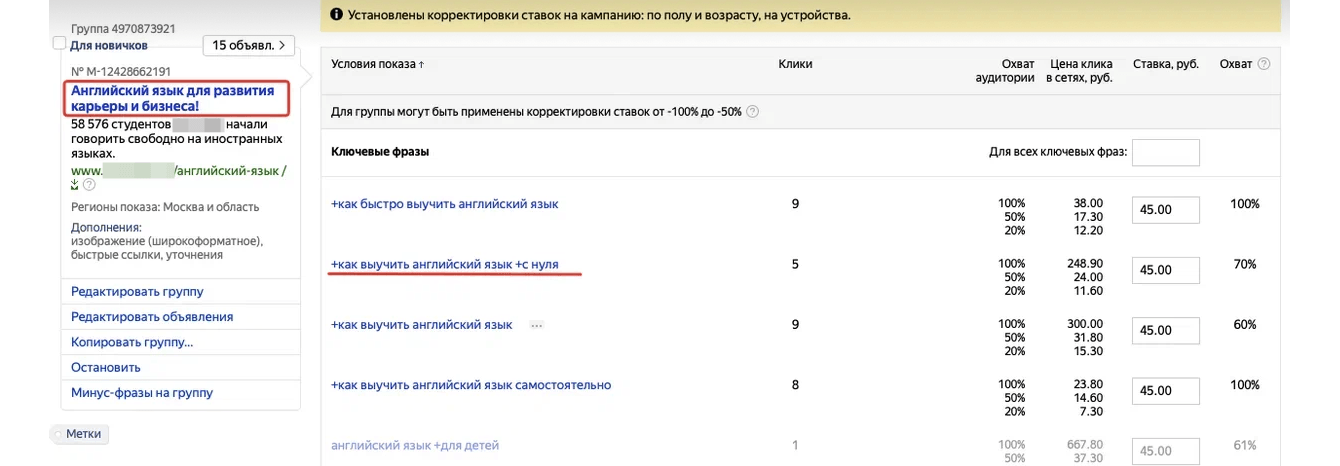Viewport: 1340px width, 466px height.
Task: Open 'Минус-фразы на группу' link
Action: click(142, 393)
